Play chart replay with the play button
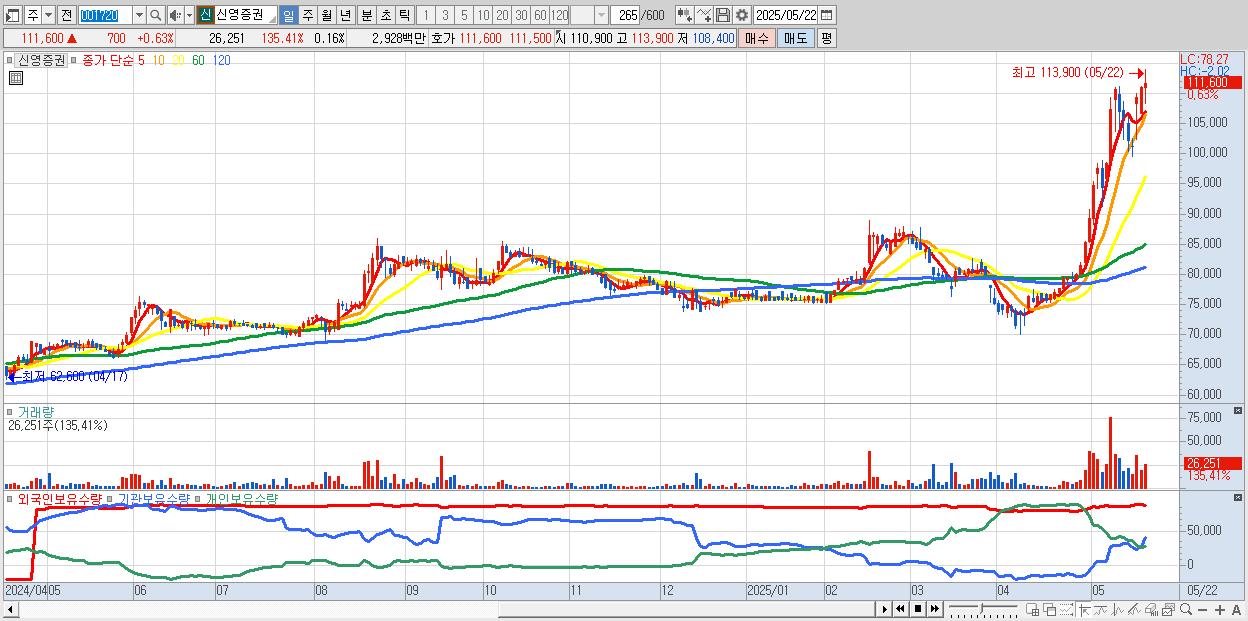 (x=884, y=609)
